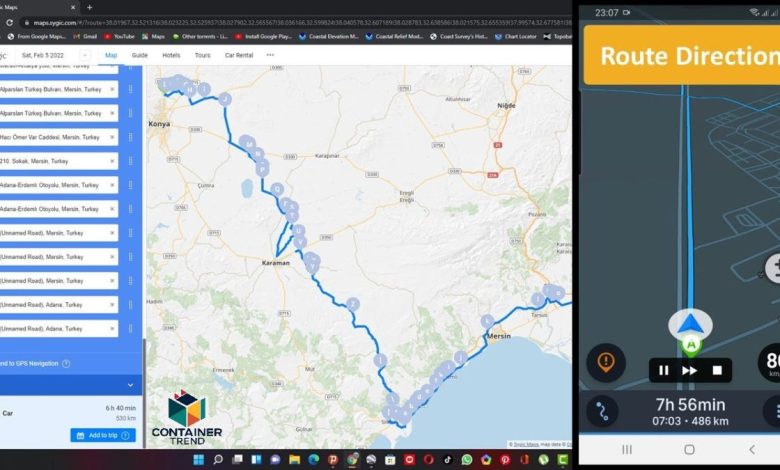Grab the Hacı Ömer Var Caddesi reorder handle

(130, 137)
